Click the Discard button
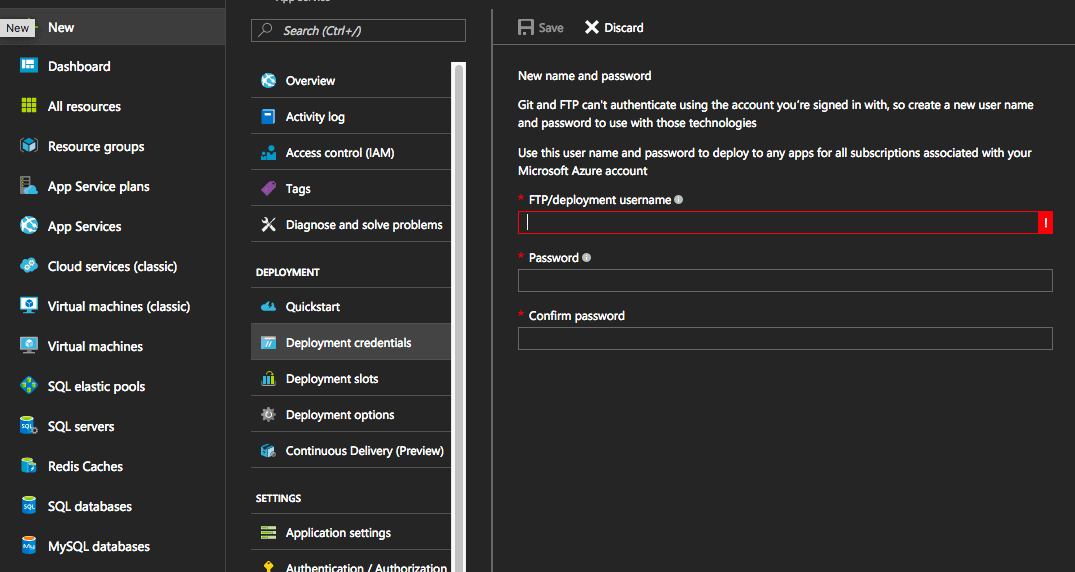1075x572 pixels. [614, 27]
